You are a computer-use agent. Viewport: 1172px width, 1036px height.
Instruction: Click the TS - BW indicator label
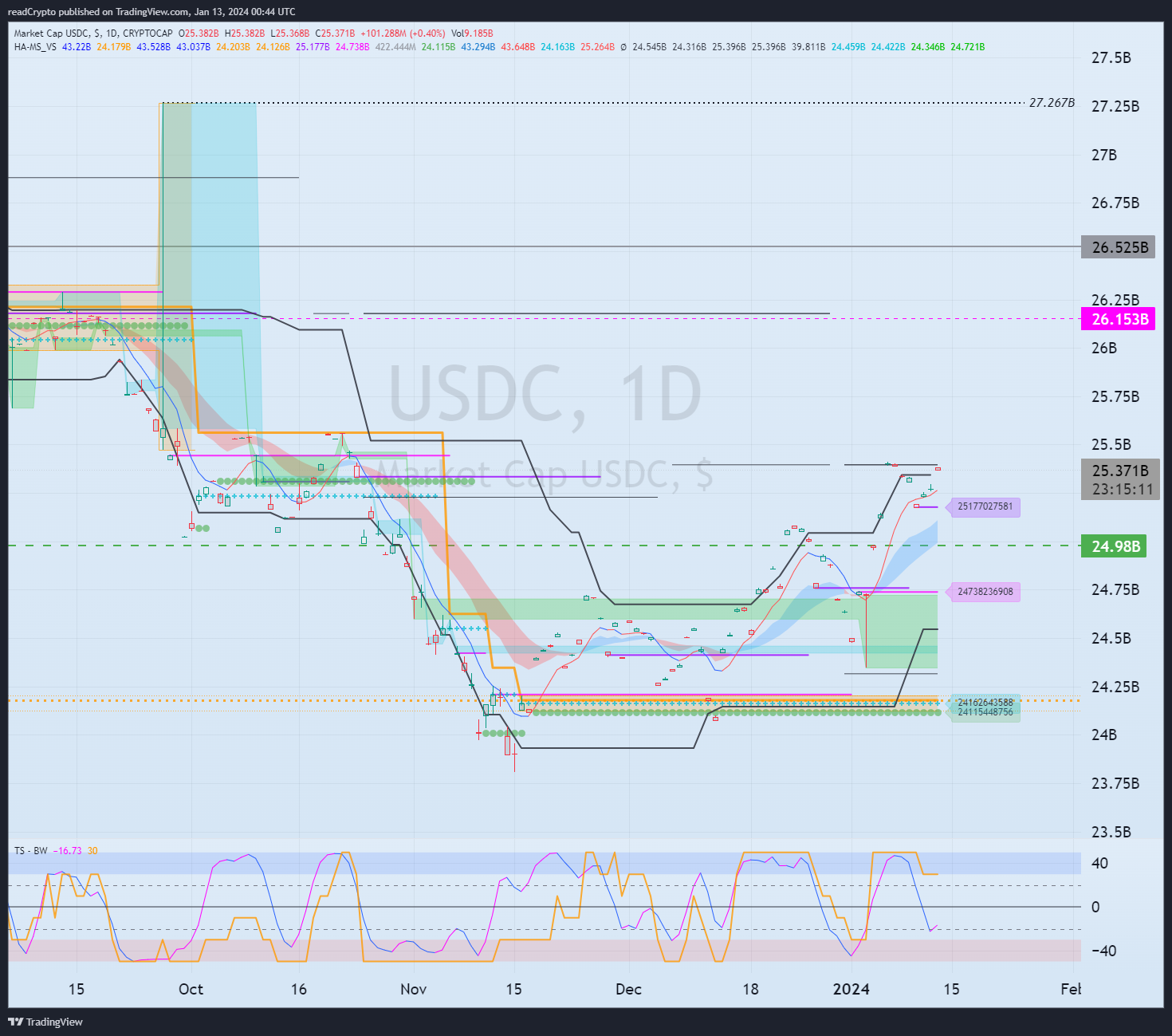point(30,851)
